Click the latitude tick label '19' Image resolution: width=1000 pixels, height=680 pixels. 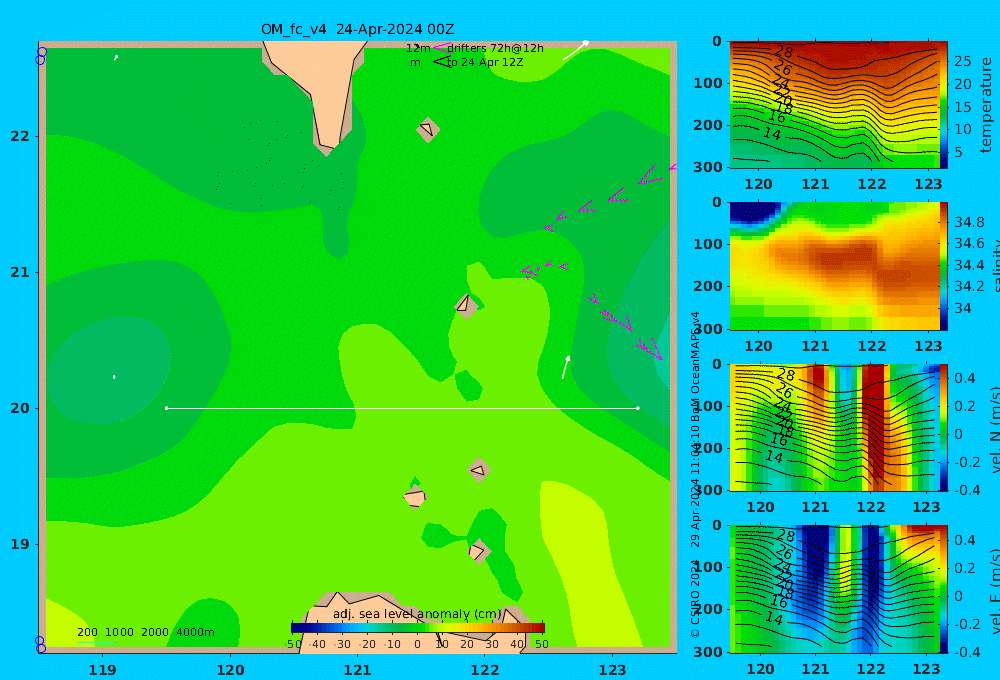click(20, 544)
